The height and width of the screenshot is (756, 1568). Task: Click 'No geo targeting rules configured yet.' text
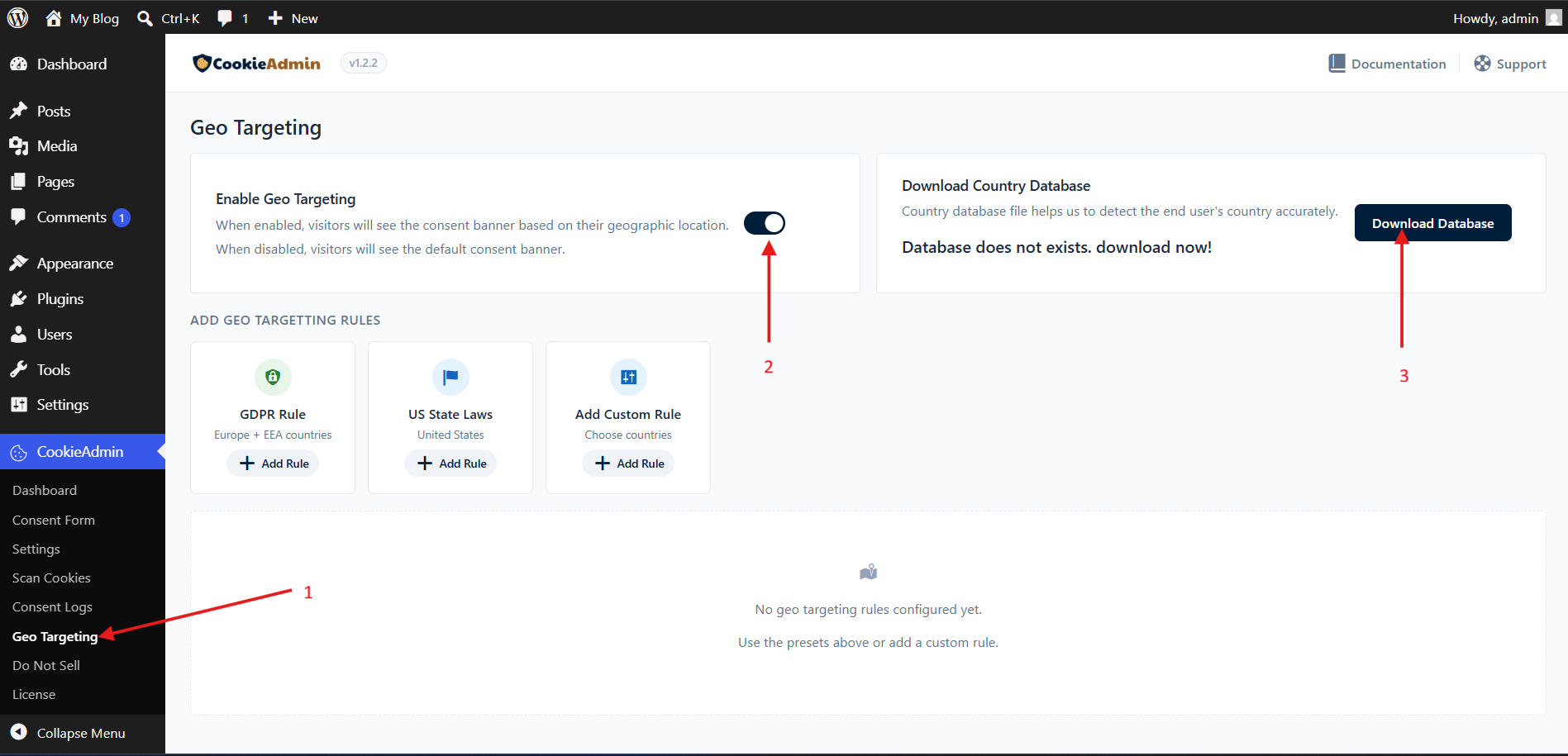tap(869, 610)
